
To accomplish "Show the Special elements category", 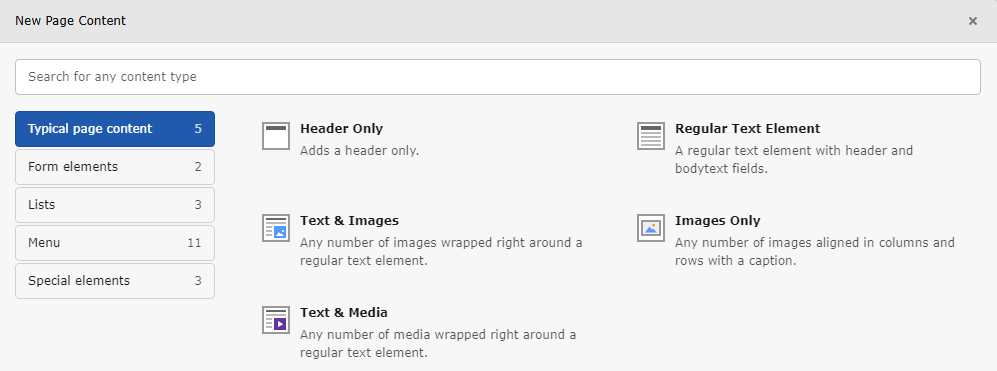I will [115, 281].
